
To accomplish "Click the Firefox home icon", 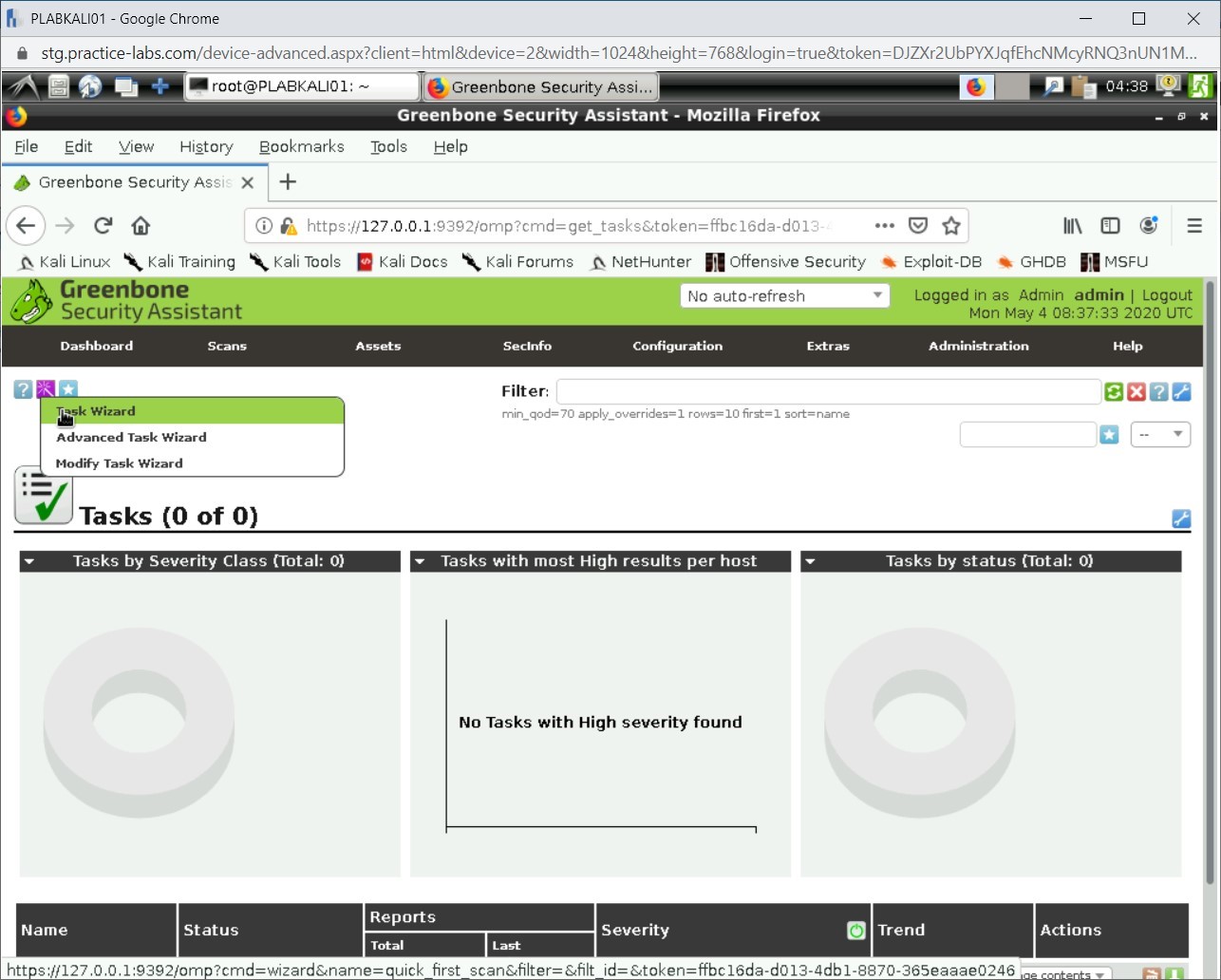I will click(141, 226).
